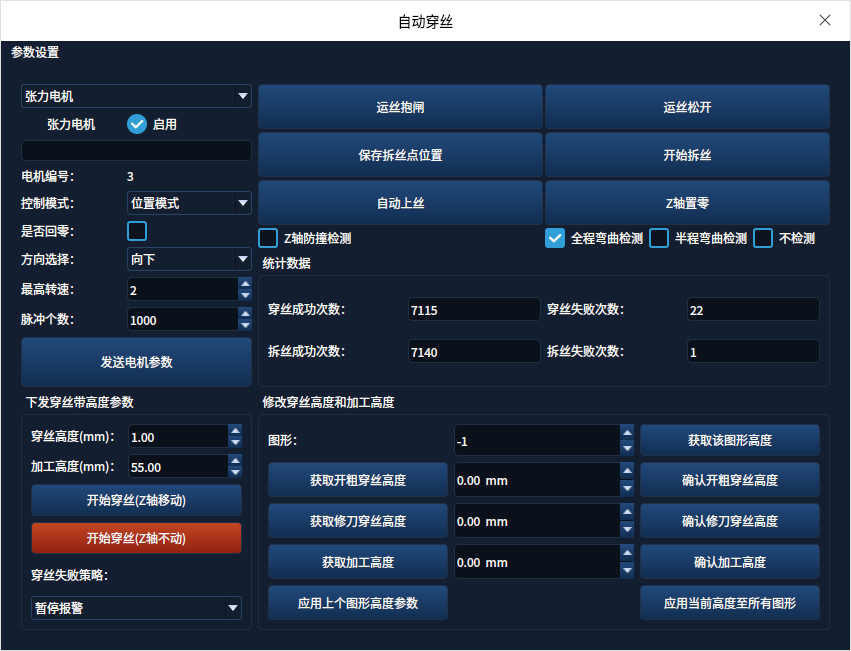Open the 方向选择 向下 dropdown
Viewport: 851px width, 651px height.
tap(189, 259)
